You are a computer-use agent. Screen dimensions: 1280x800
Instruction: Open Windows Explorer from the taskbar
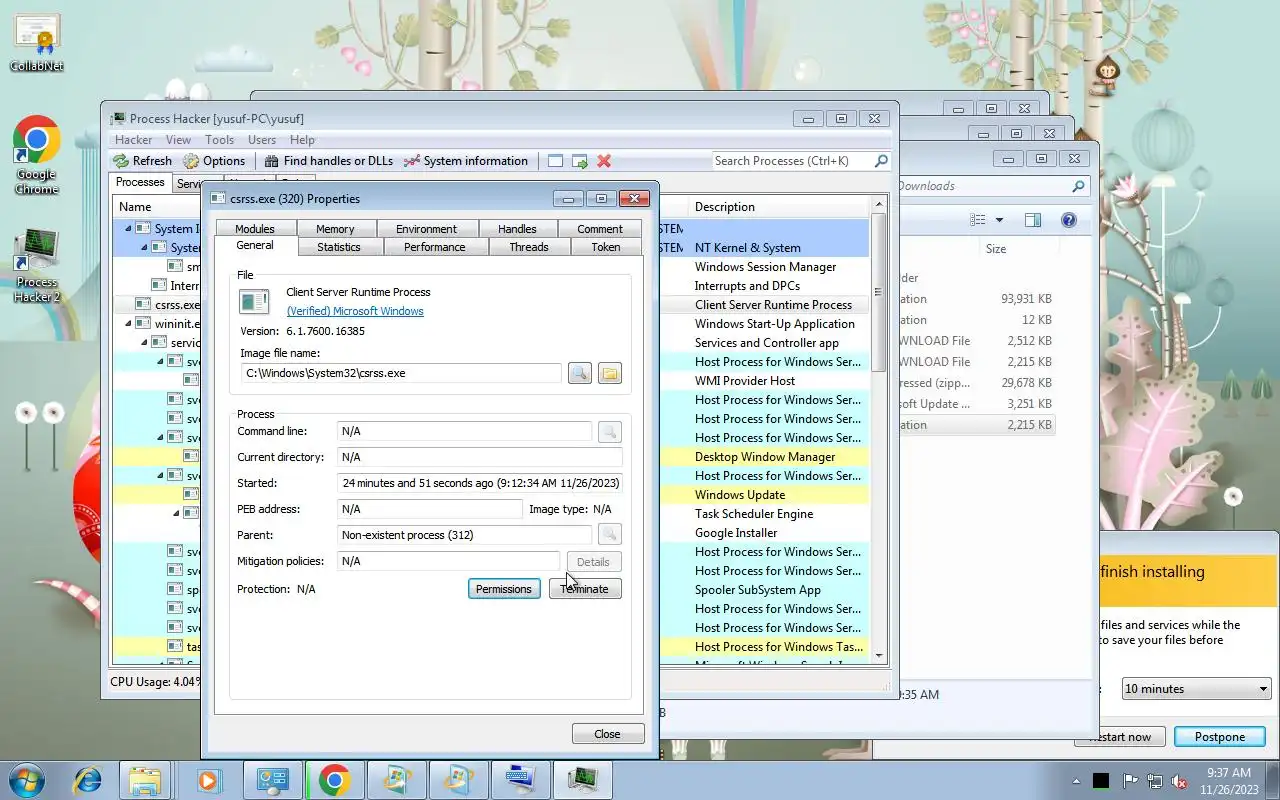[x=145, y=779]
